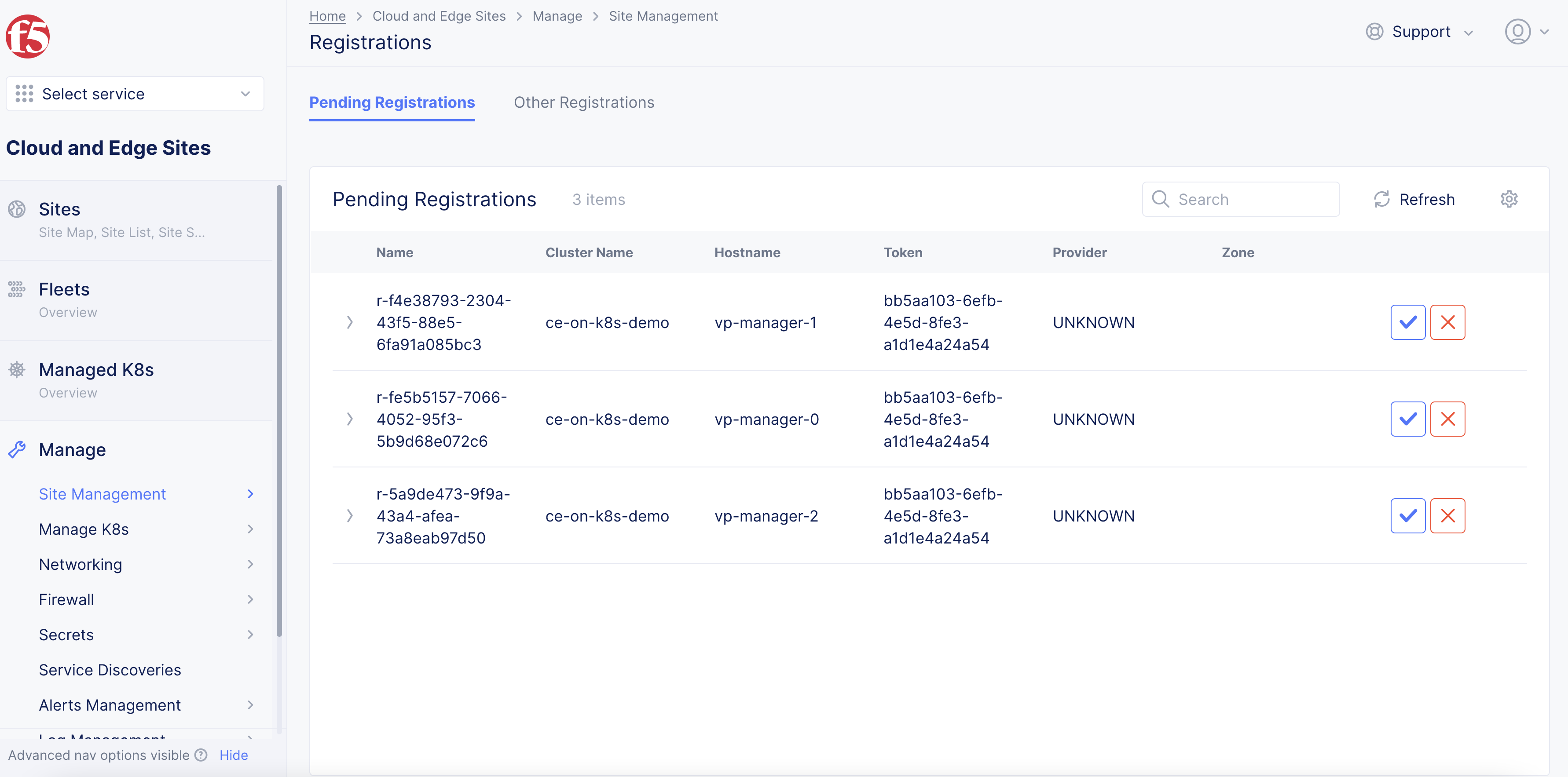Image resolution: width=1568 pixels, height=777 pixels.
Task: Decline the vp-manager-2 registration red X
Action: tap(1447, 516)
